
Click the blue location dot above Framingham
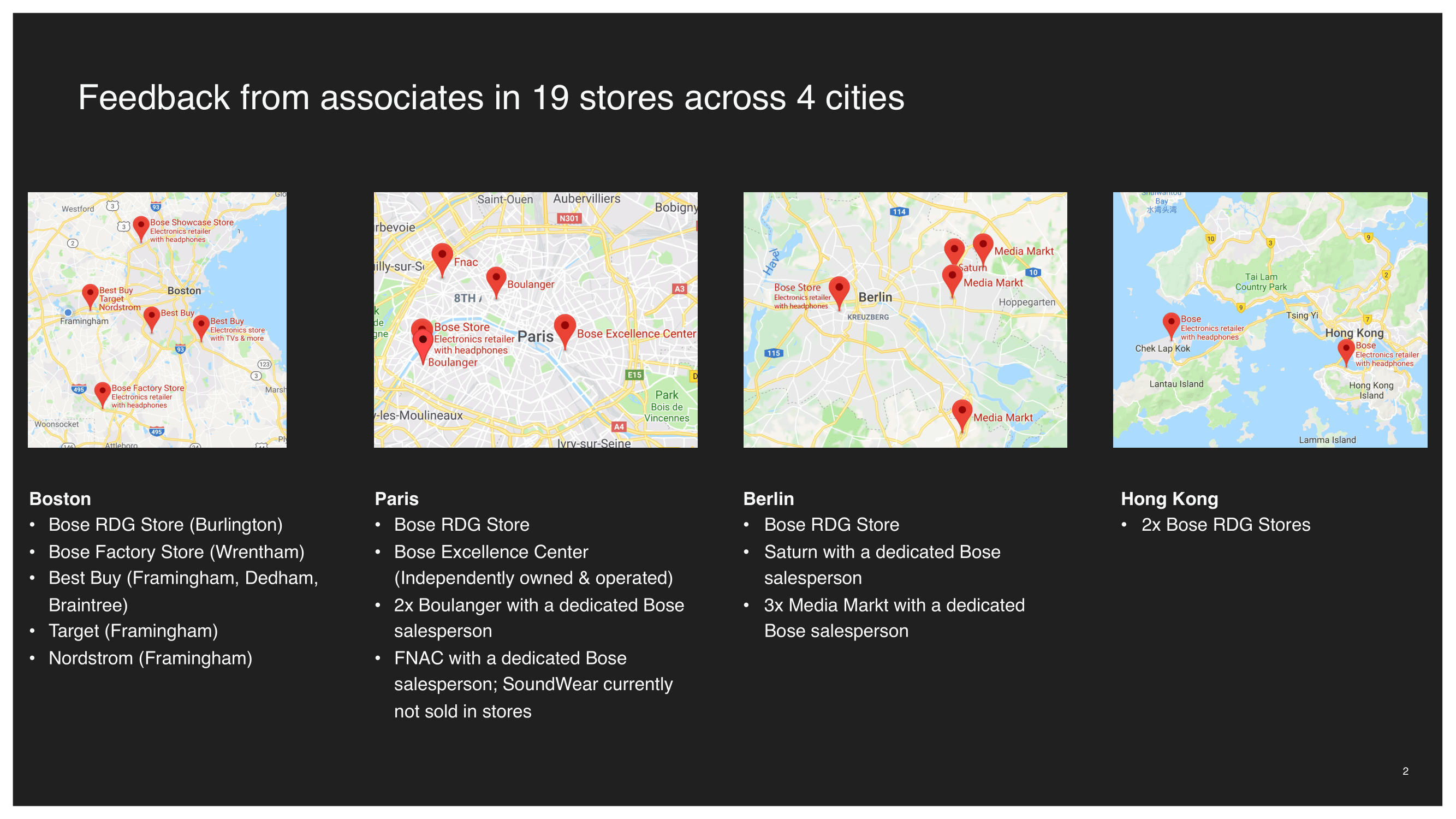[68, 312]
